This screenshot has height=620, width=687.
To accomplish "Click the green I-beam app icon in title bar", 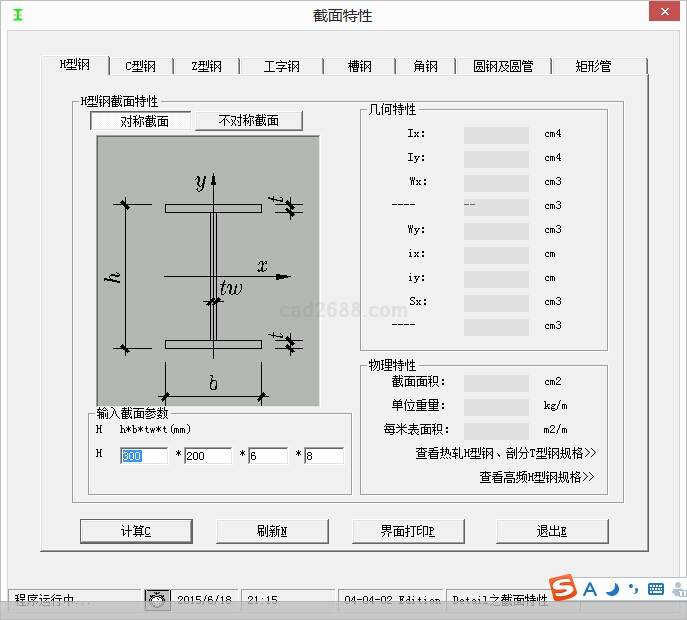I will point(17,15).
